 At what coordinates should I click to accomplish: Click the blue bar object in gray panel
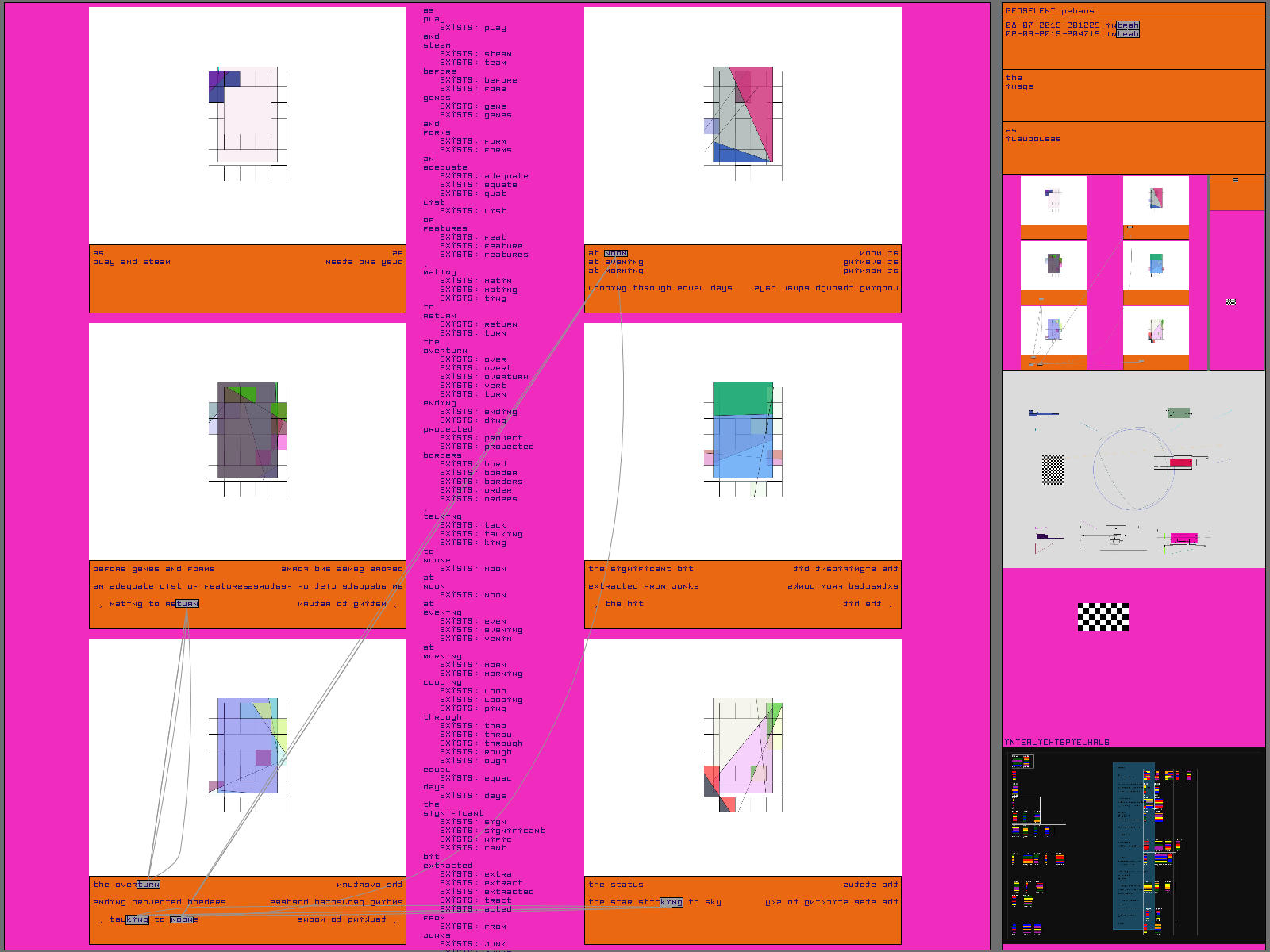[1043, 413]
